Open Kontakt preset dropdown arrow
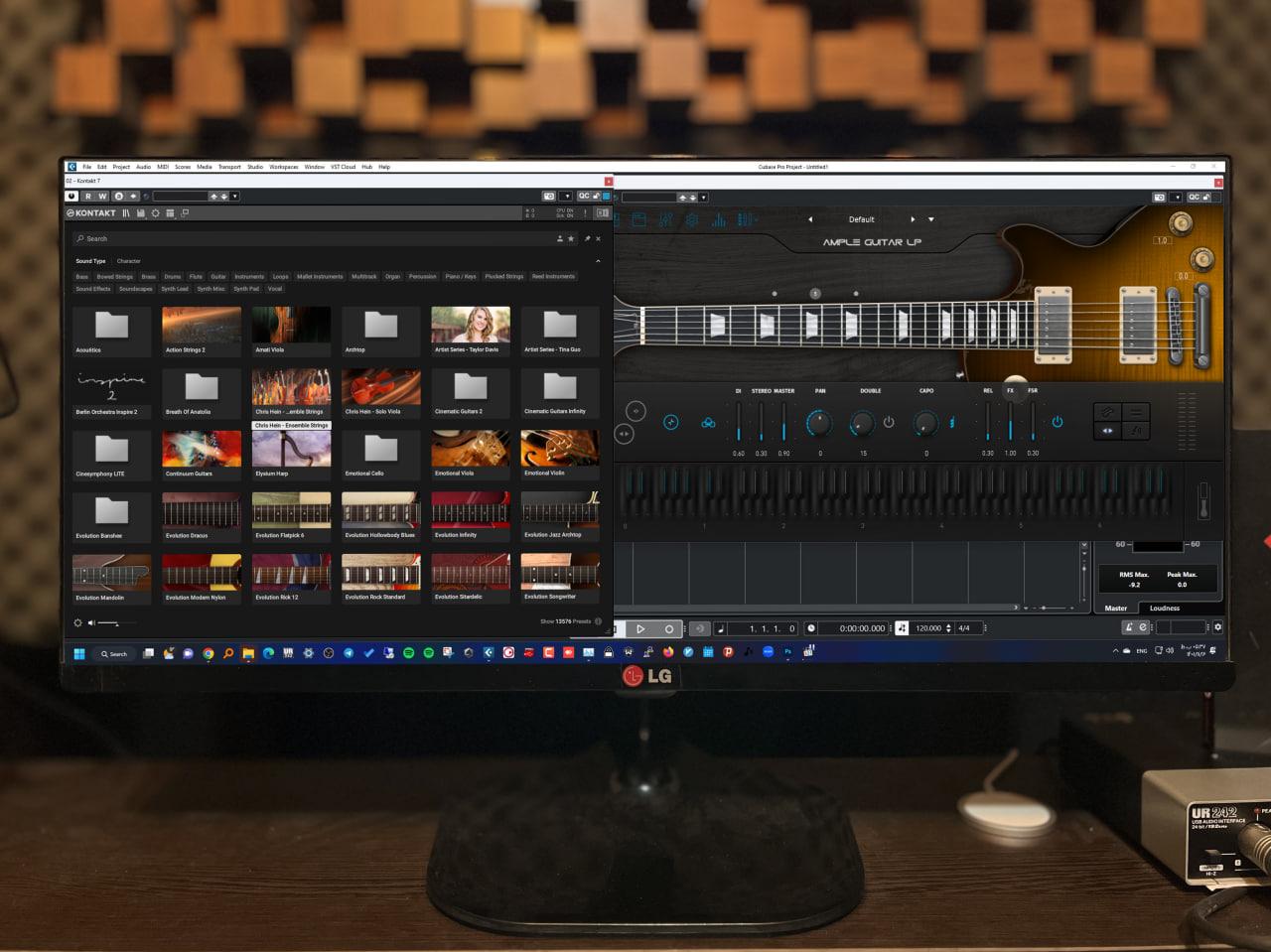 pyautogui.click(x=235, y=197)
